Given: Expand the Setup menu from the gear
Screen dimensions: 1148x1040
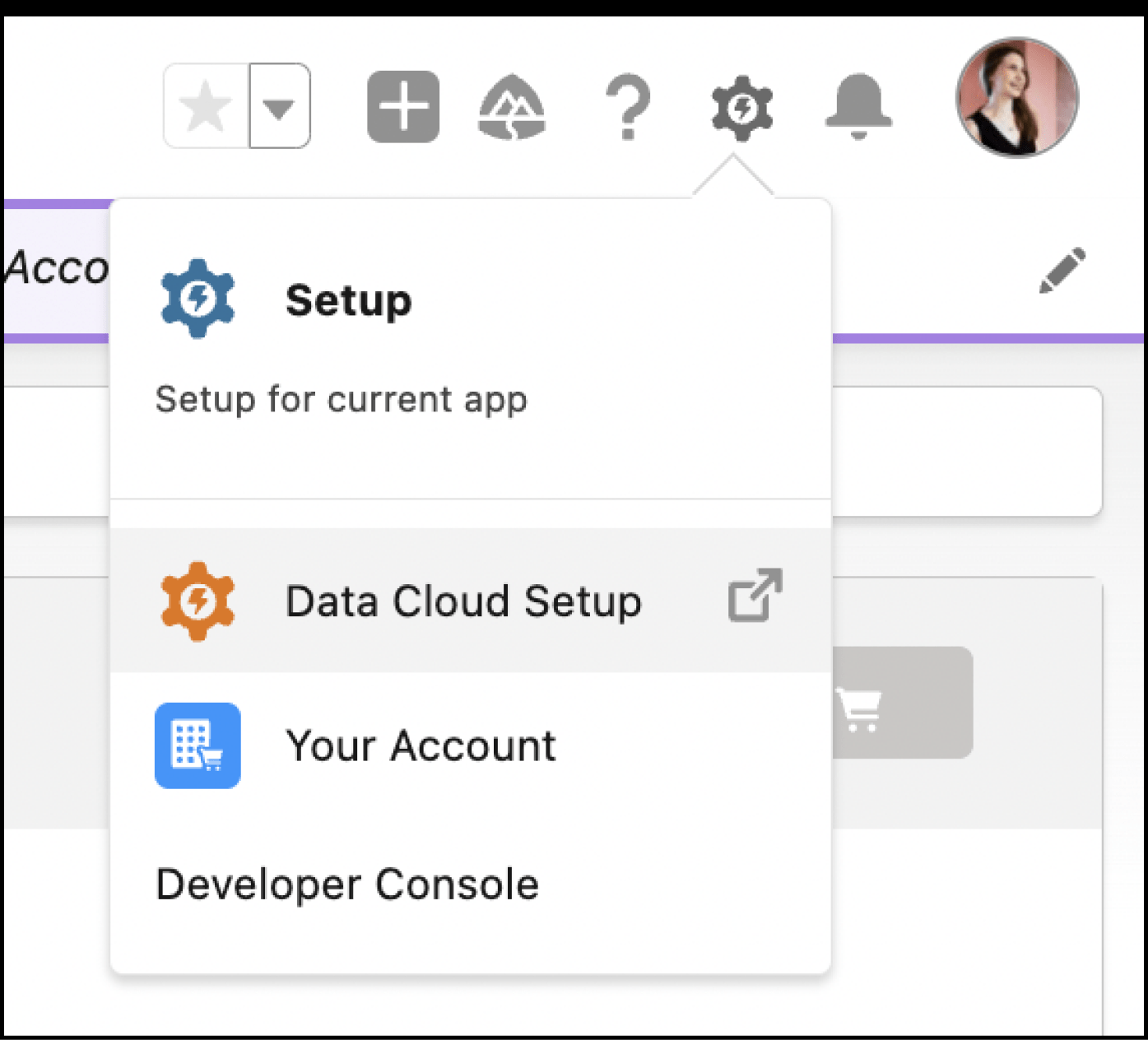Looking at the screenshot, I should click(741, 107).
